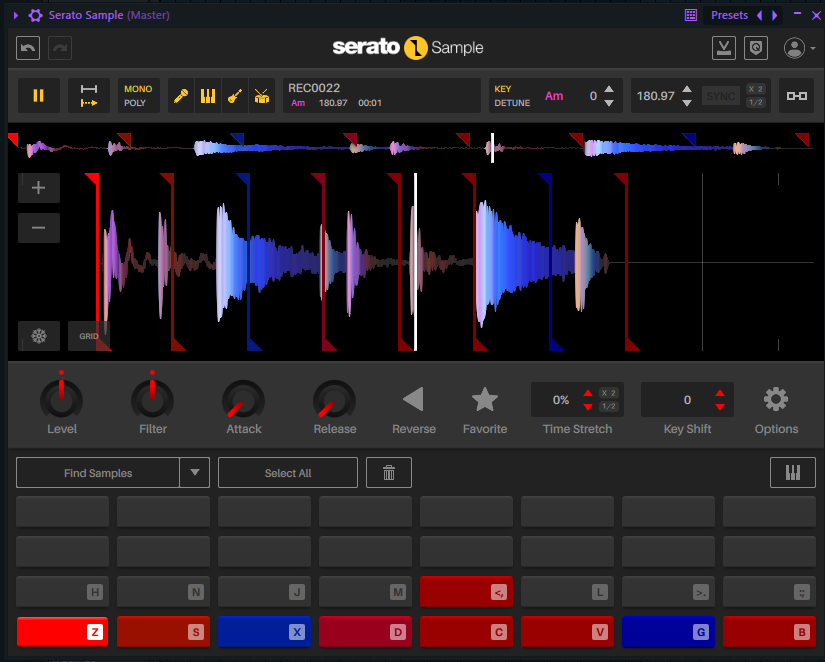The width and height of the screenshot is (825, 662).
Task: Toggle the cue play mode icon
Action: click(88, 96)
